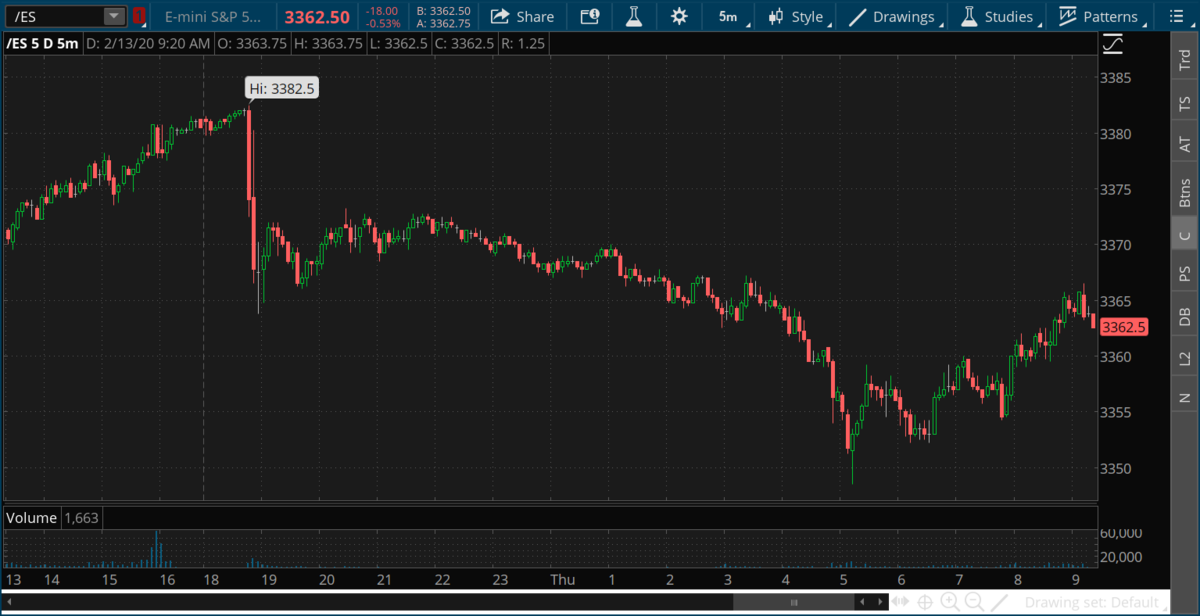Click the zoom out magnifier icon
The image size is (1200, 616).
pyautogui.click(x=974, y=602)
